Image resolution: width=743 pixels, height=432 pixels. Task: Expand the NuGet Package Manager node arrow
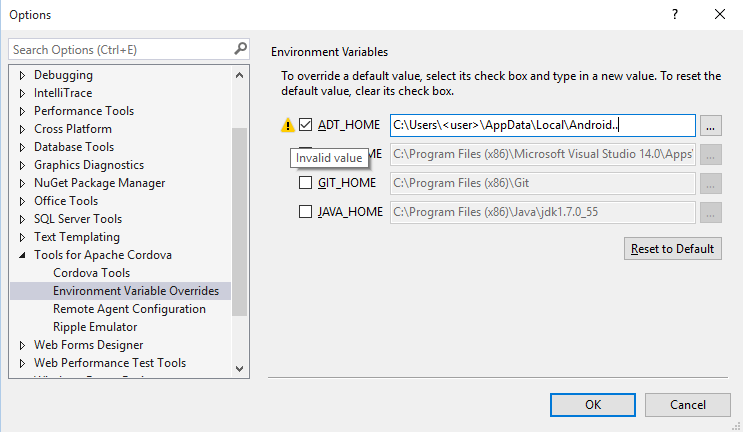(x=22, y=183)
